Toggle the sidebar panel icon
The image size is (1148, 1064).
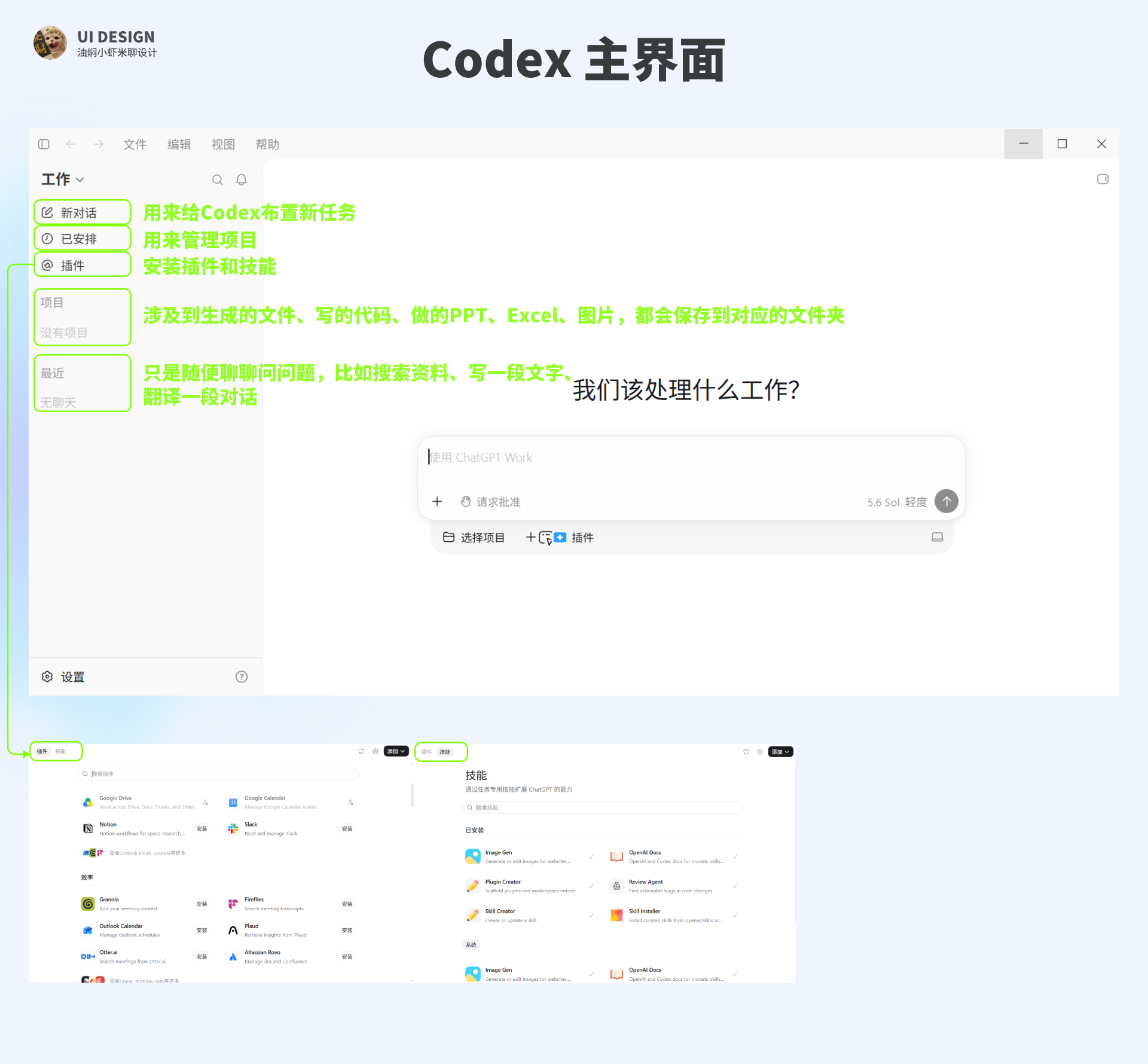pos(44,144)
